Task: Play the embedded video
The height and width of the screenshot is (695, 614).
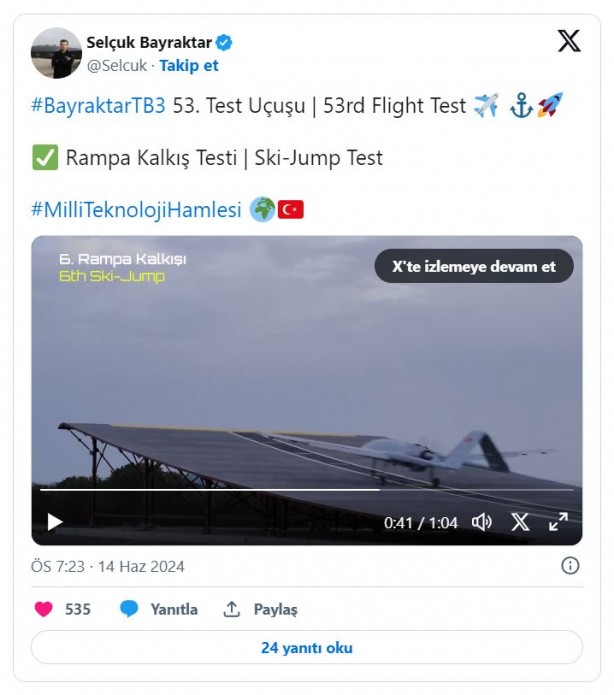Action: pyautogui.click(x=55, y=521)
